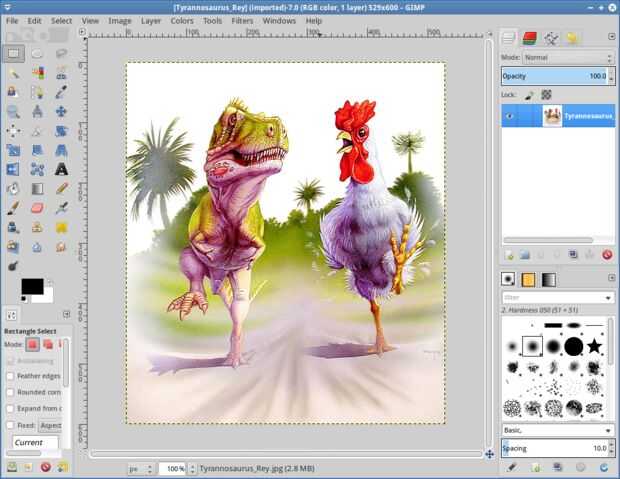Select the Shear tool
Viewport: 620px width, 479px height.
37,150
